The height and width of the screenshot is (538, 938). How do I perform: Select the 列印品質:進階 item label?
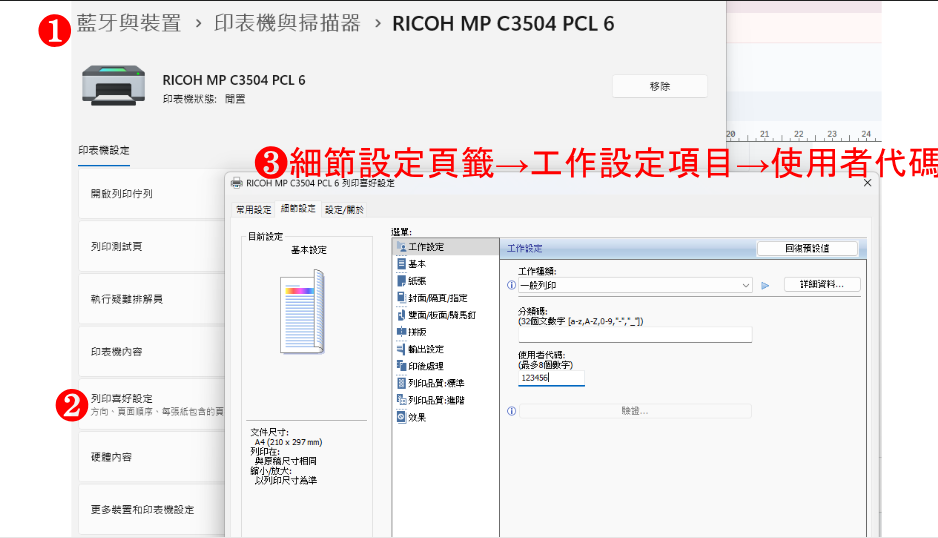(436, 400)
